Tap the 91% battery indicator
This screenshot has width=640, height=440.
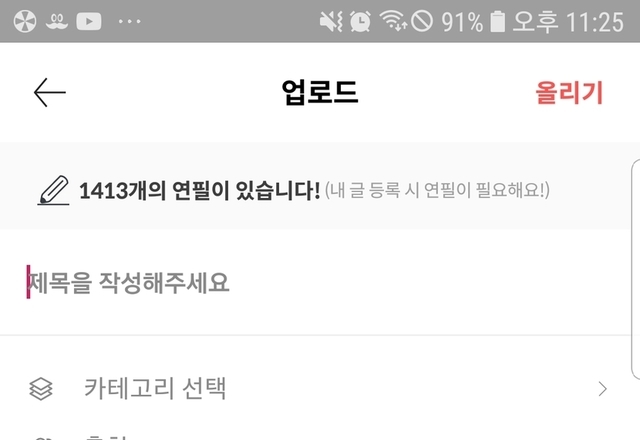[473, 22]
